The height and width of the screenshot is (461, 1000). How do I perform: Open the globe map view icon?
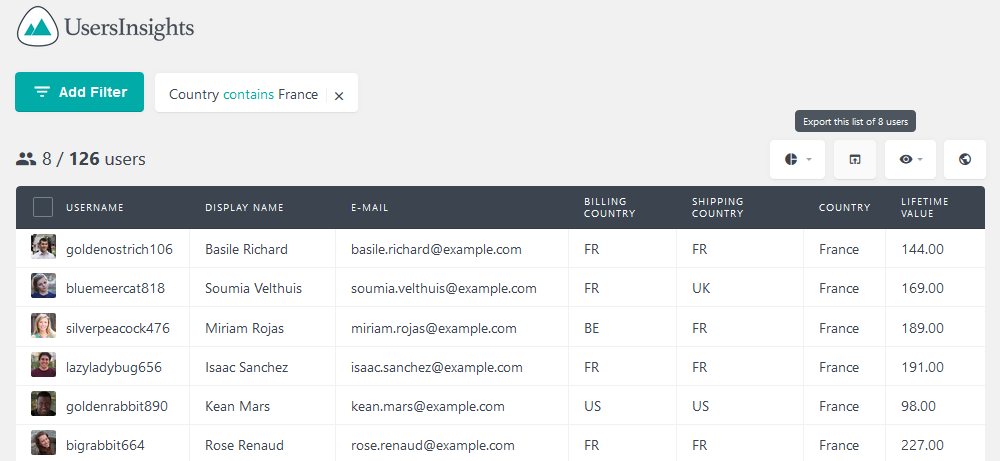[x=965, y=159]
